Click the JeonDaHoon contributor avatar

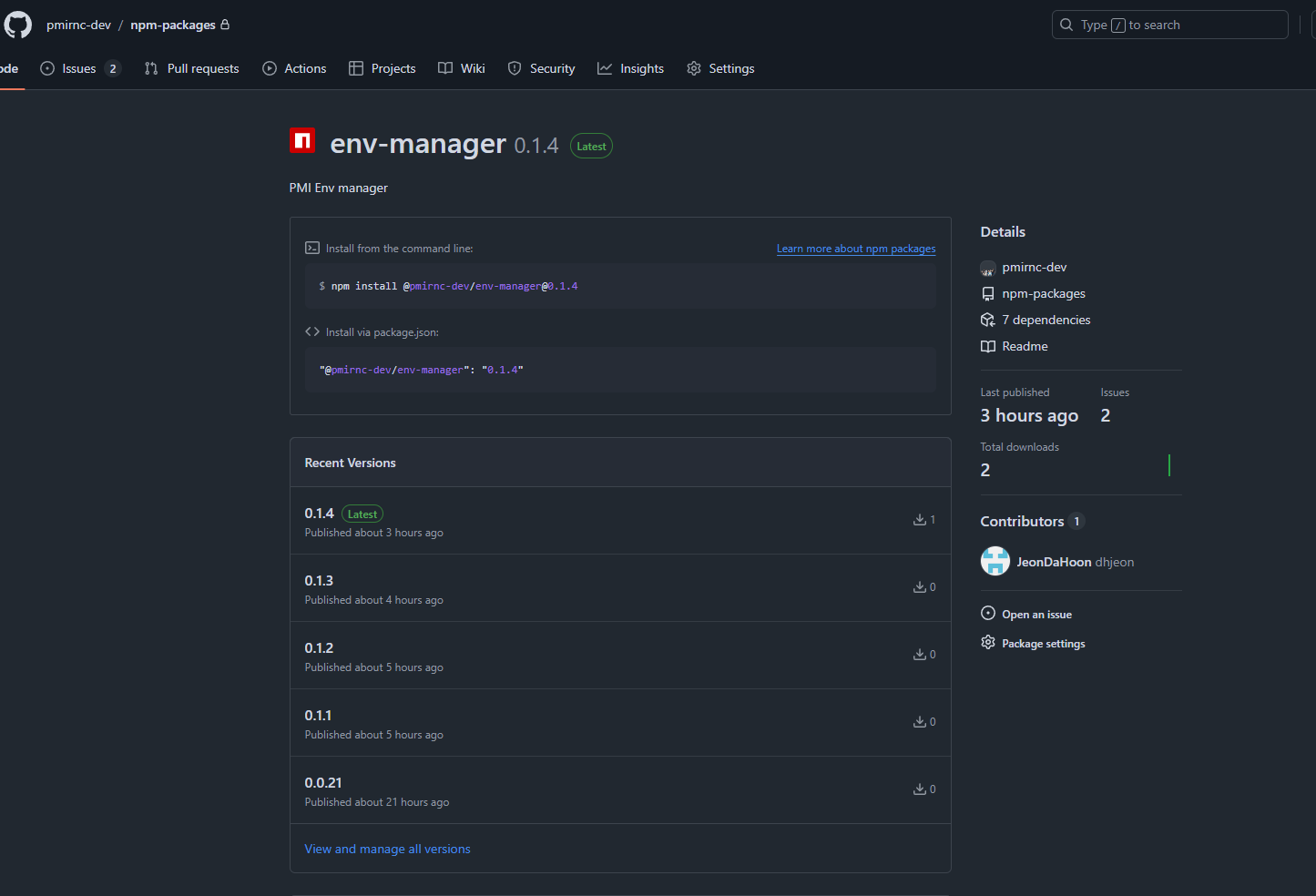995,561
